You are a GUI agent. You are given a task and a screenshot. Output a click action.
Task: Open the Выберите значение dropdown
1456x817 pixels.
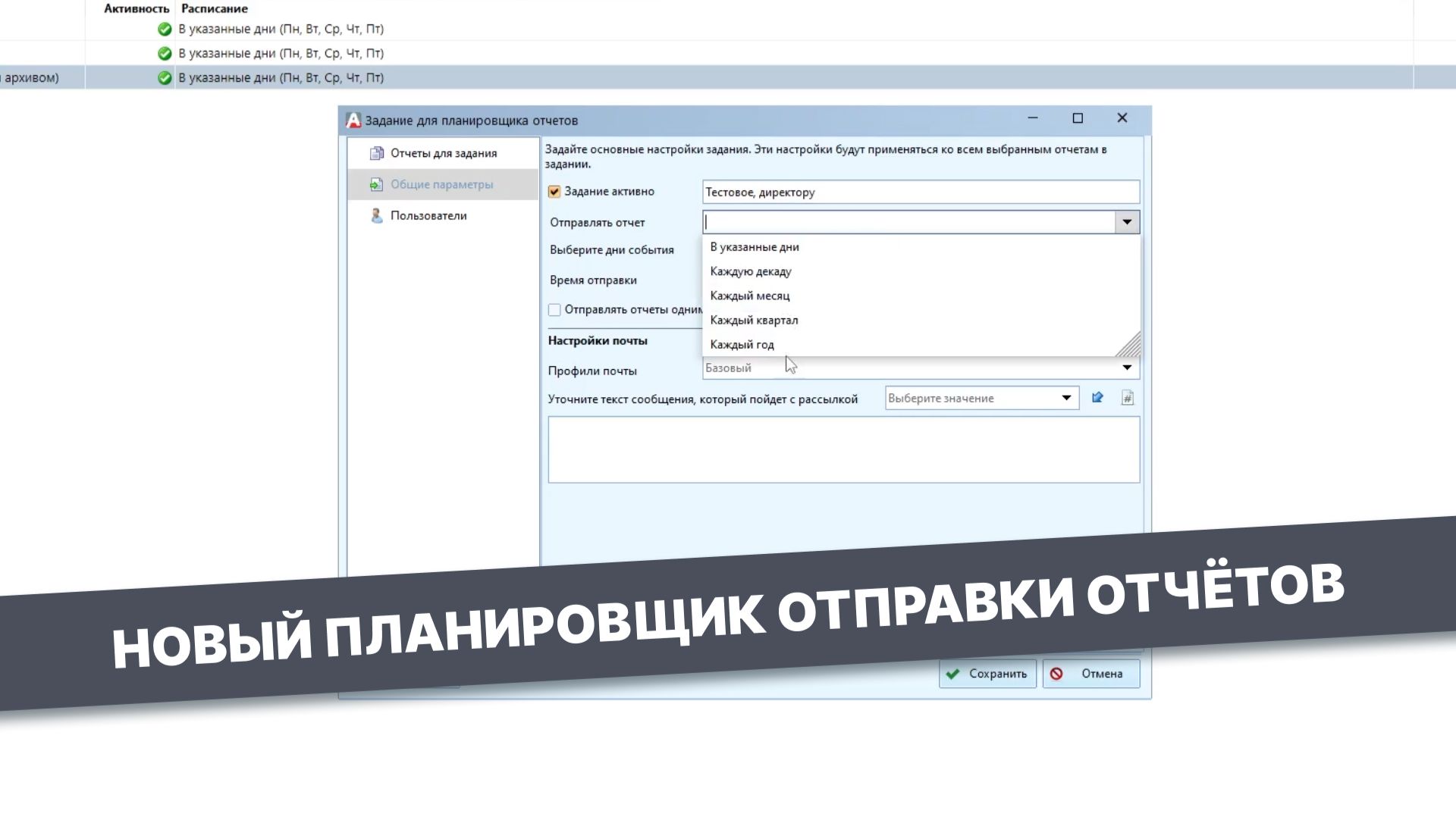(x=1065, y=397)
